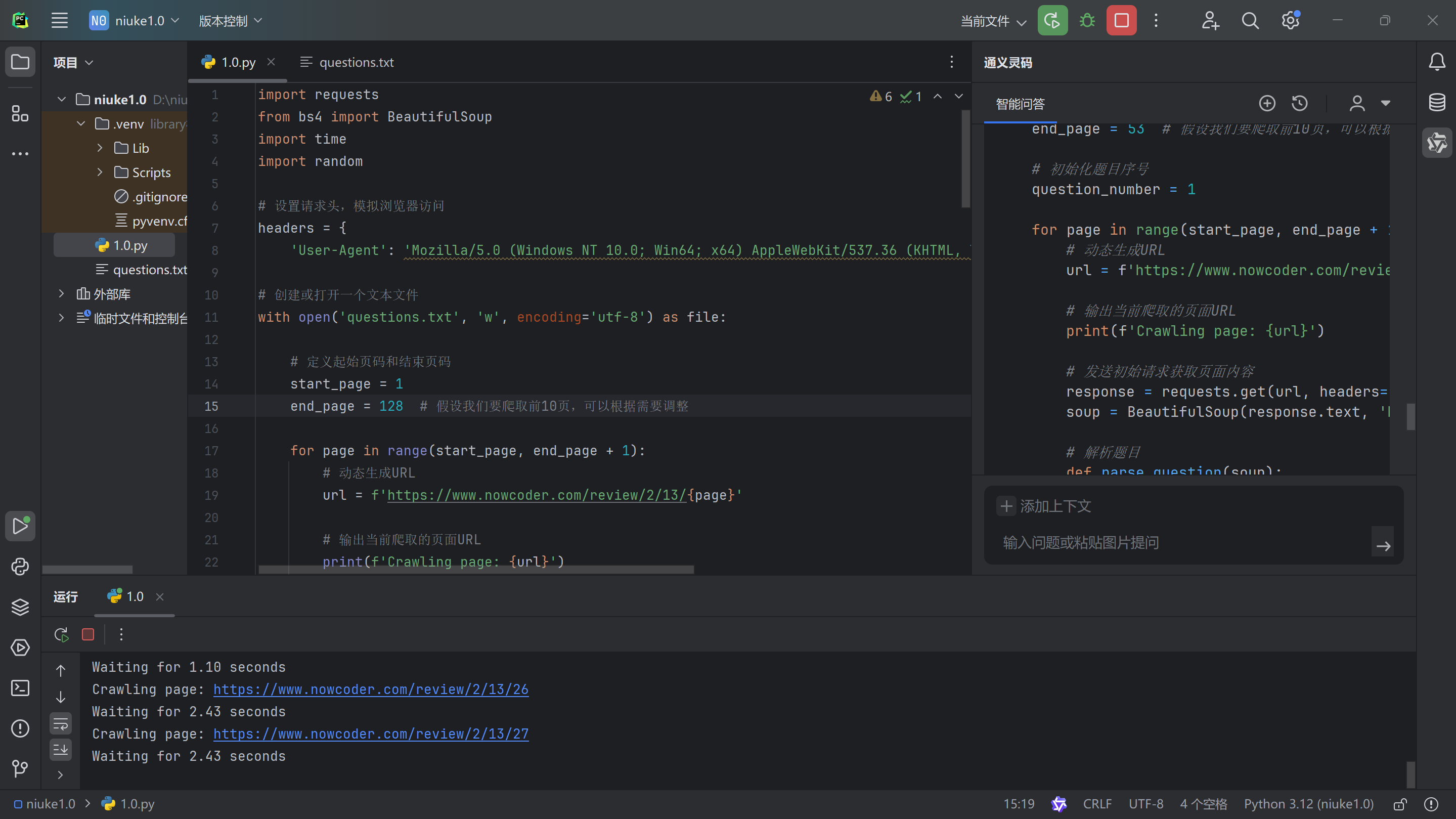Toggle file read-only lock in status bar
Screen dimensions: 1456x819
click(1400, 804)
